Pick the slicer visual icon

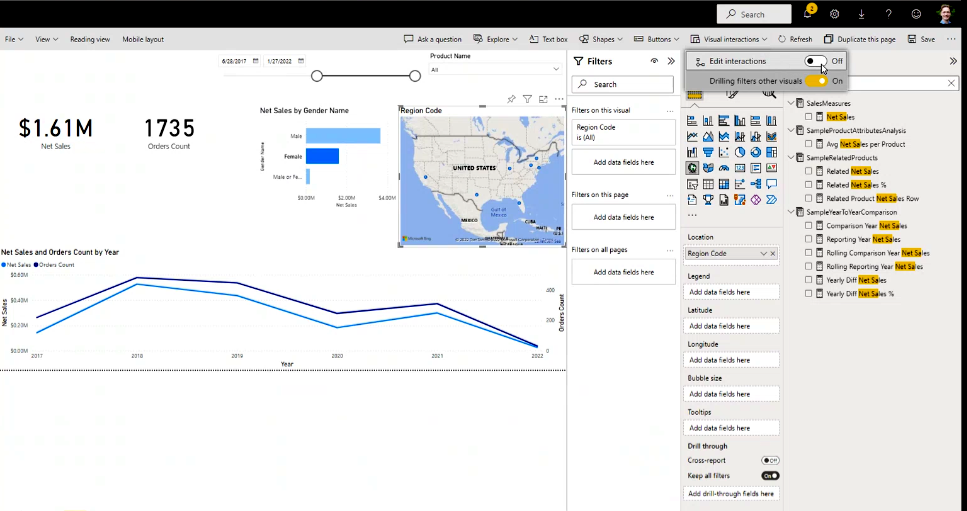pos(692,184)
